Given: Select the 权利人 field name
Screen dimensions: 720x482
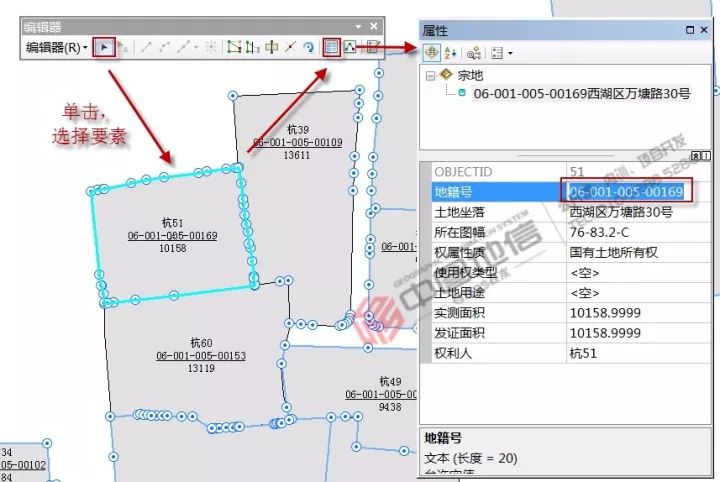Looking at the screenshot, I should [x=453, y=353].
